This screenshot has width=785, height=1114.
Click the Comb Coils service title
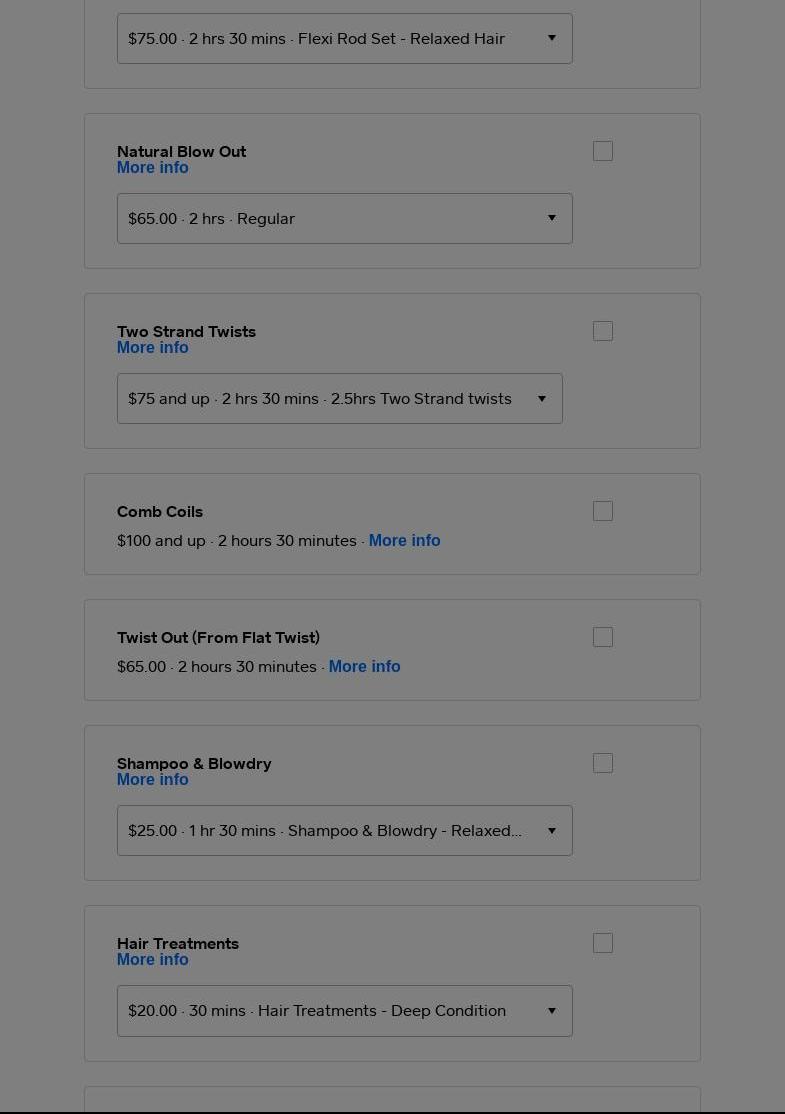[160, 512]
